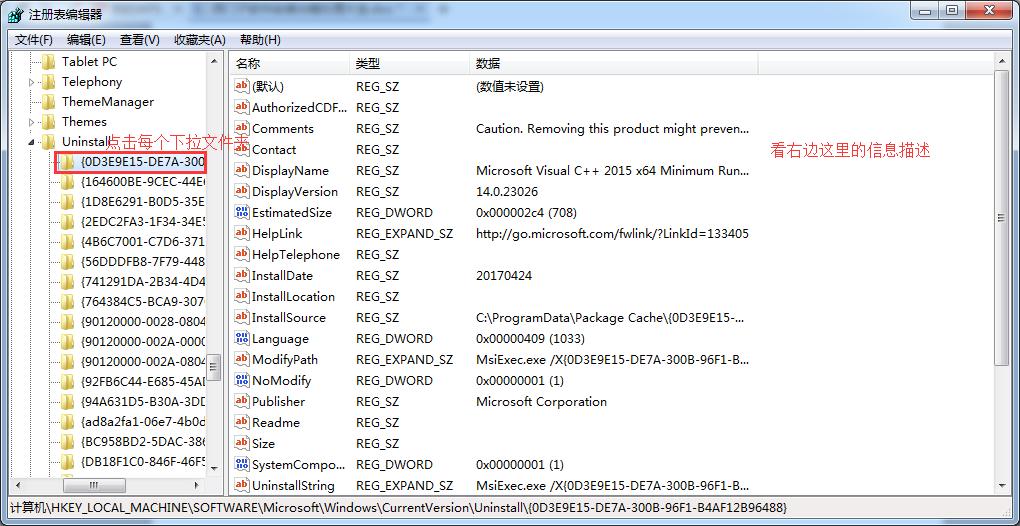Select the {90120000-002A-0000 registry key
This screenshot has width=1020, height=526.
point(143,342)
